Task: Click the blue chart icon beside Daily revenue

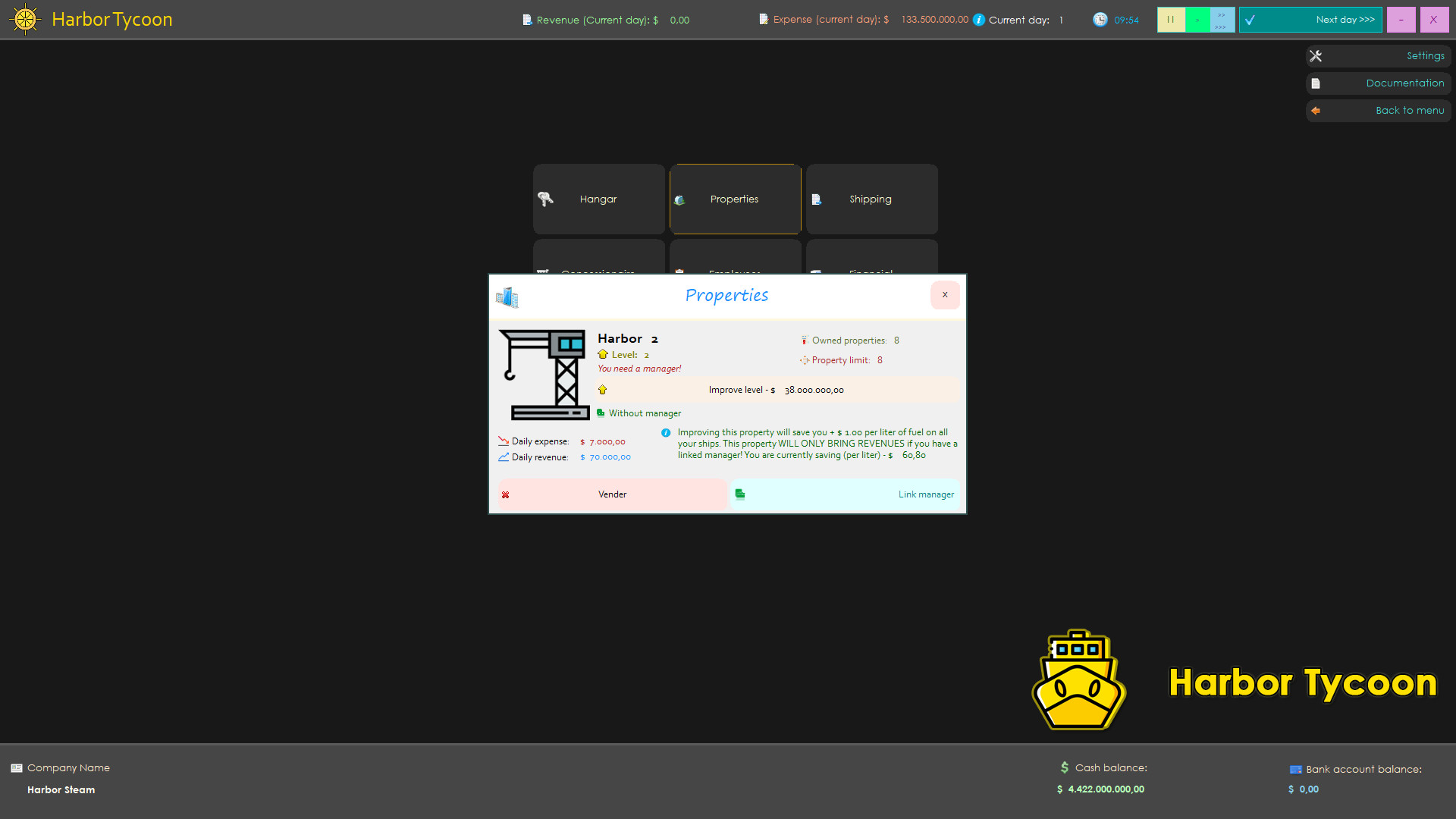Action: (x=504, y=457)
